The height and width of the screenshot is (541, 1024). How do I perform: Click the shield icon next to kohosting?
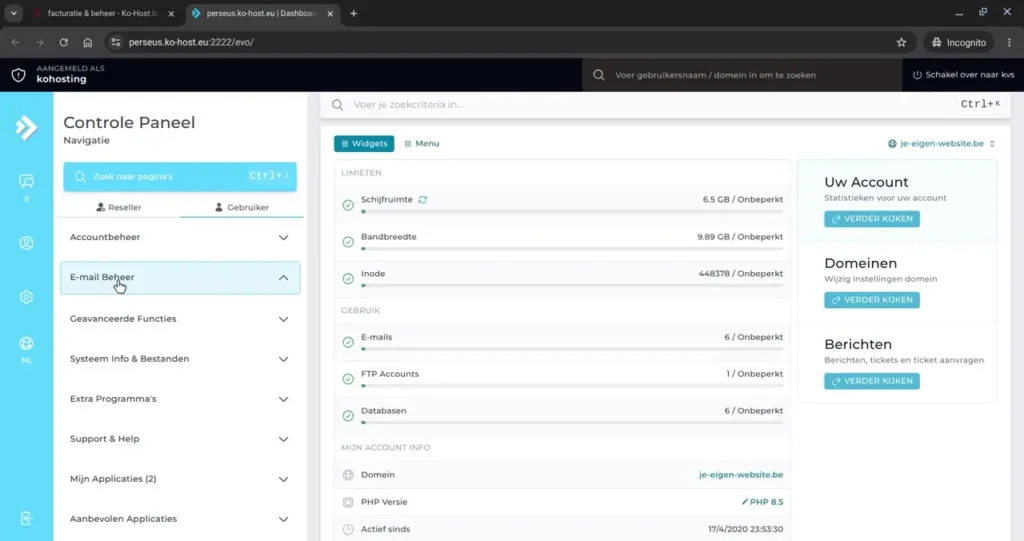pyautogui.click(x=18, y=74)
